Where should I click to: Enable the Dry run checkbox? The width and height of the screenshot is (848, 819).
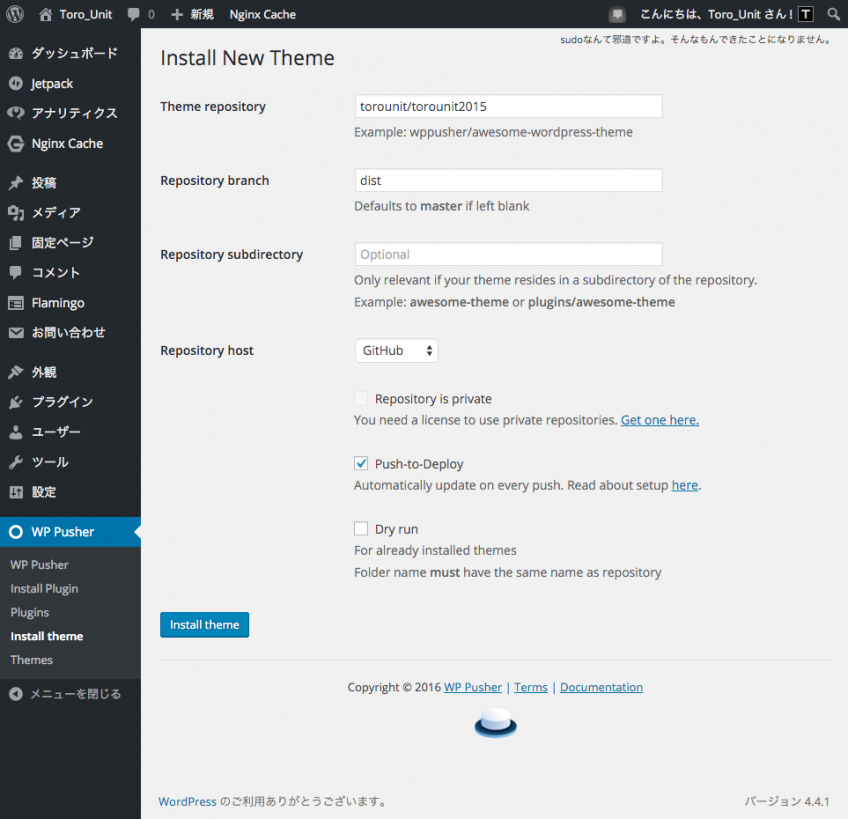tap(361, 528)
